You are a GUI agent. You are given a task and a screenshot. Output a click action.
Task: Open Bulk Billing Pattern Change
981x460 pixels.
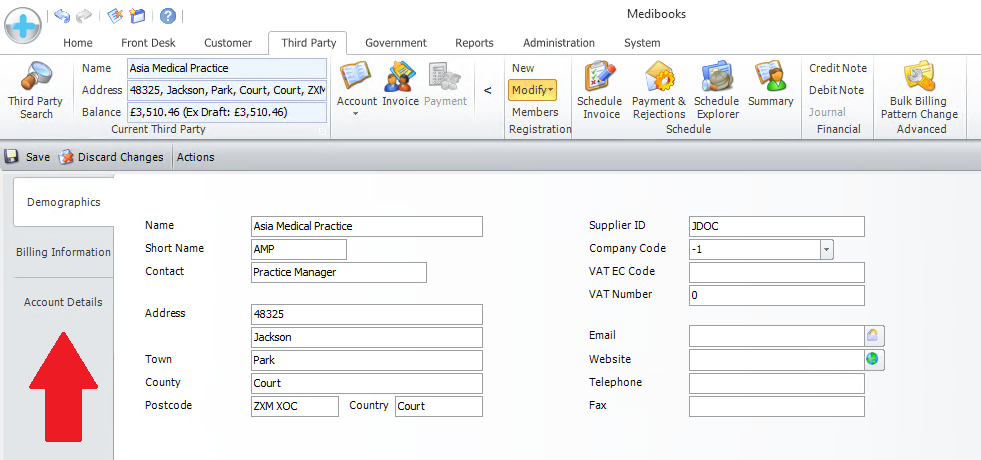919,90
